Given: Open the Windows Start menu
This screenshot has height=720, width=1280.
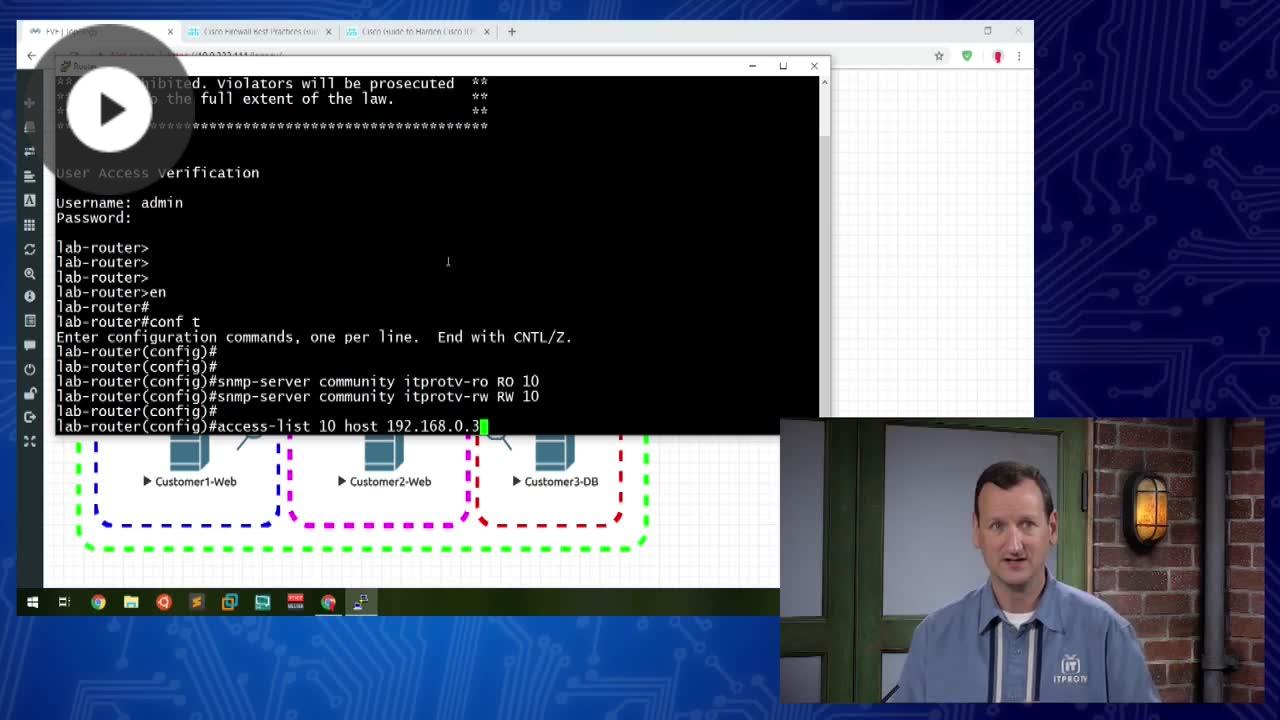Looking at the screenshot, I should pyautogui.click(x=32, y=601).
